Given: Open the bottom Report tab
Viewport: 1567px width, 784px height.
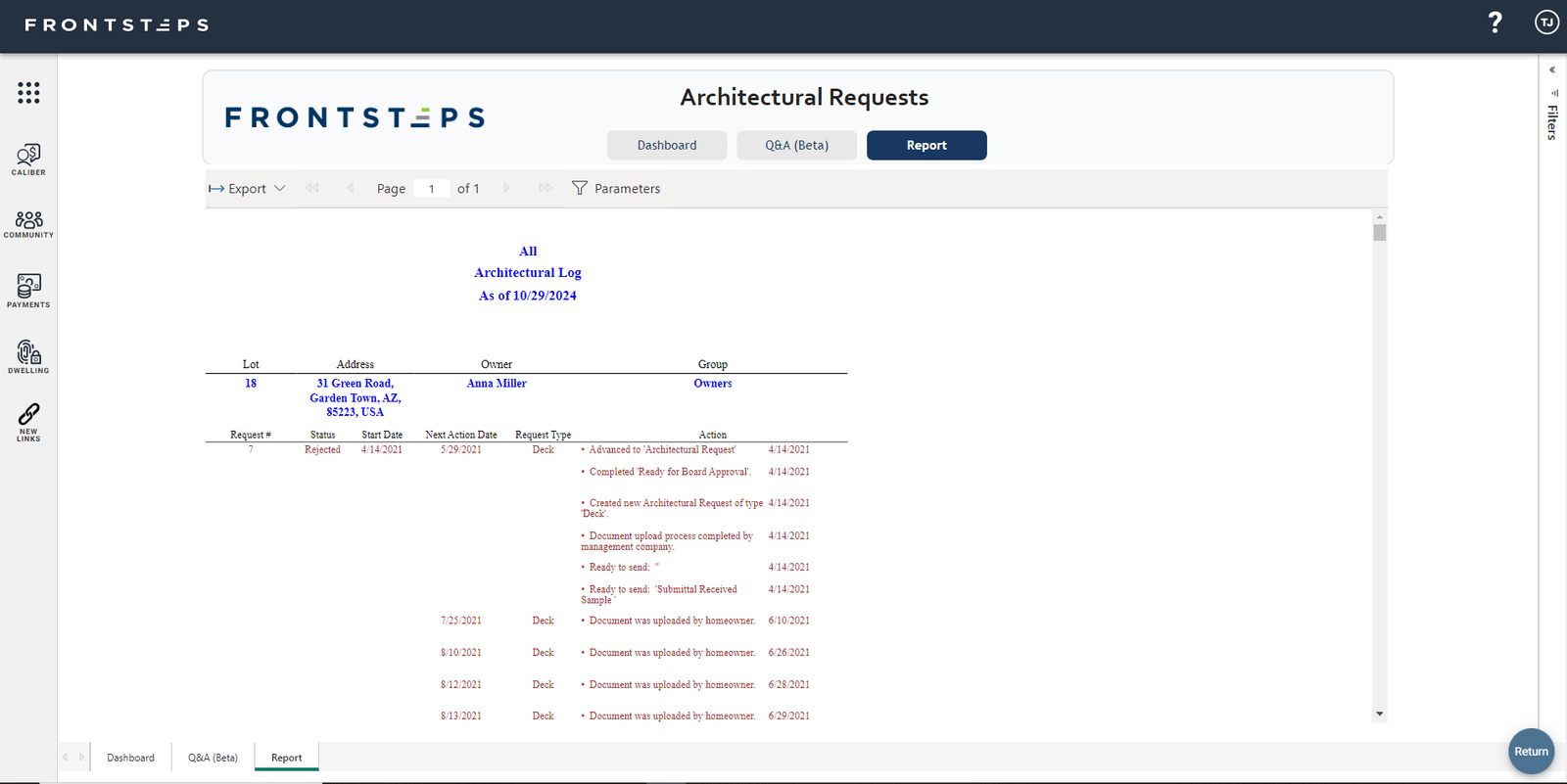Looking at the screenshot, I should pos(287,758).
